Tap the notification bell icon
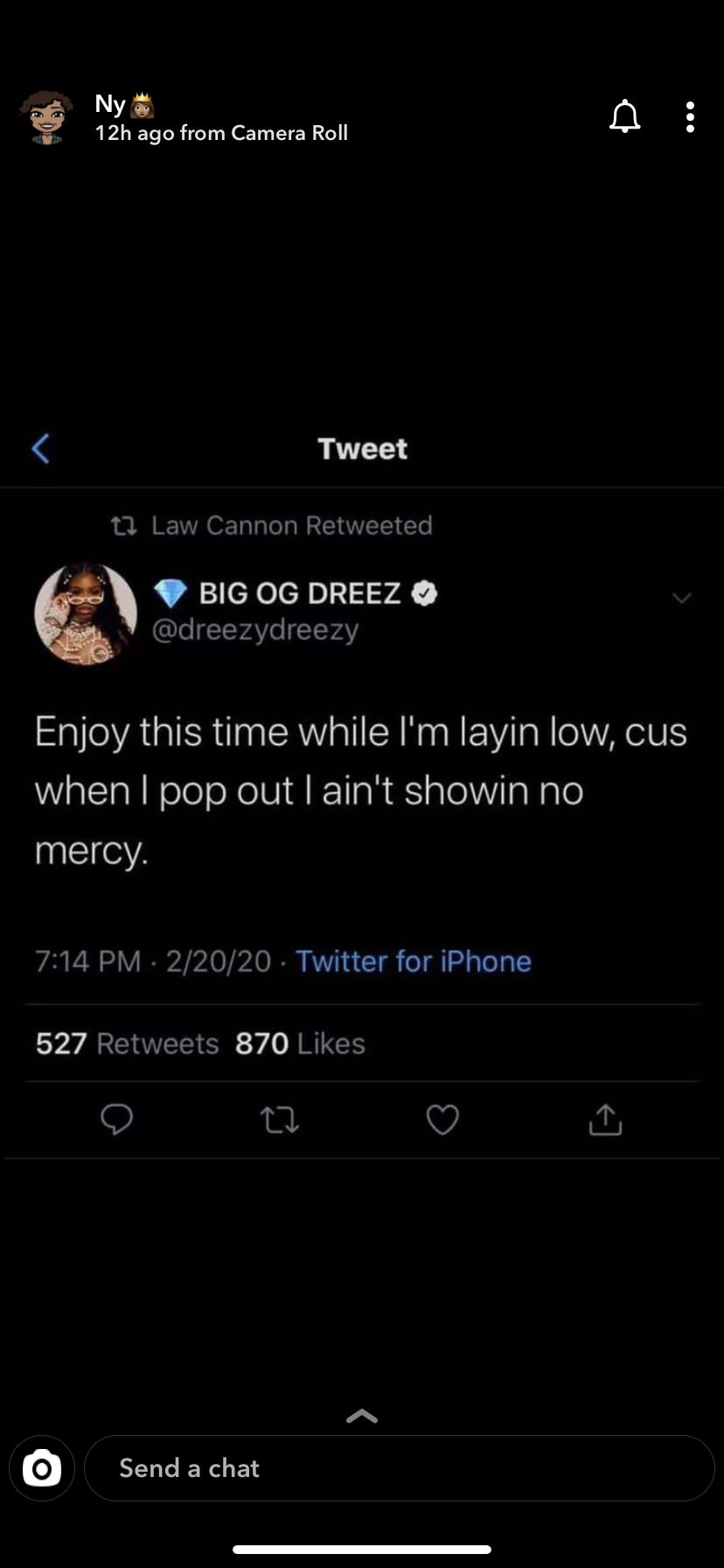Screen dimensions: 724x1568 624,115
